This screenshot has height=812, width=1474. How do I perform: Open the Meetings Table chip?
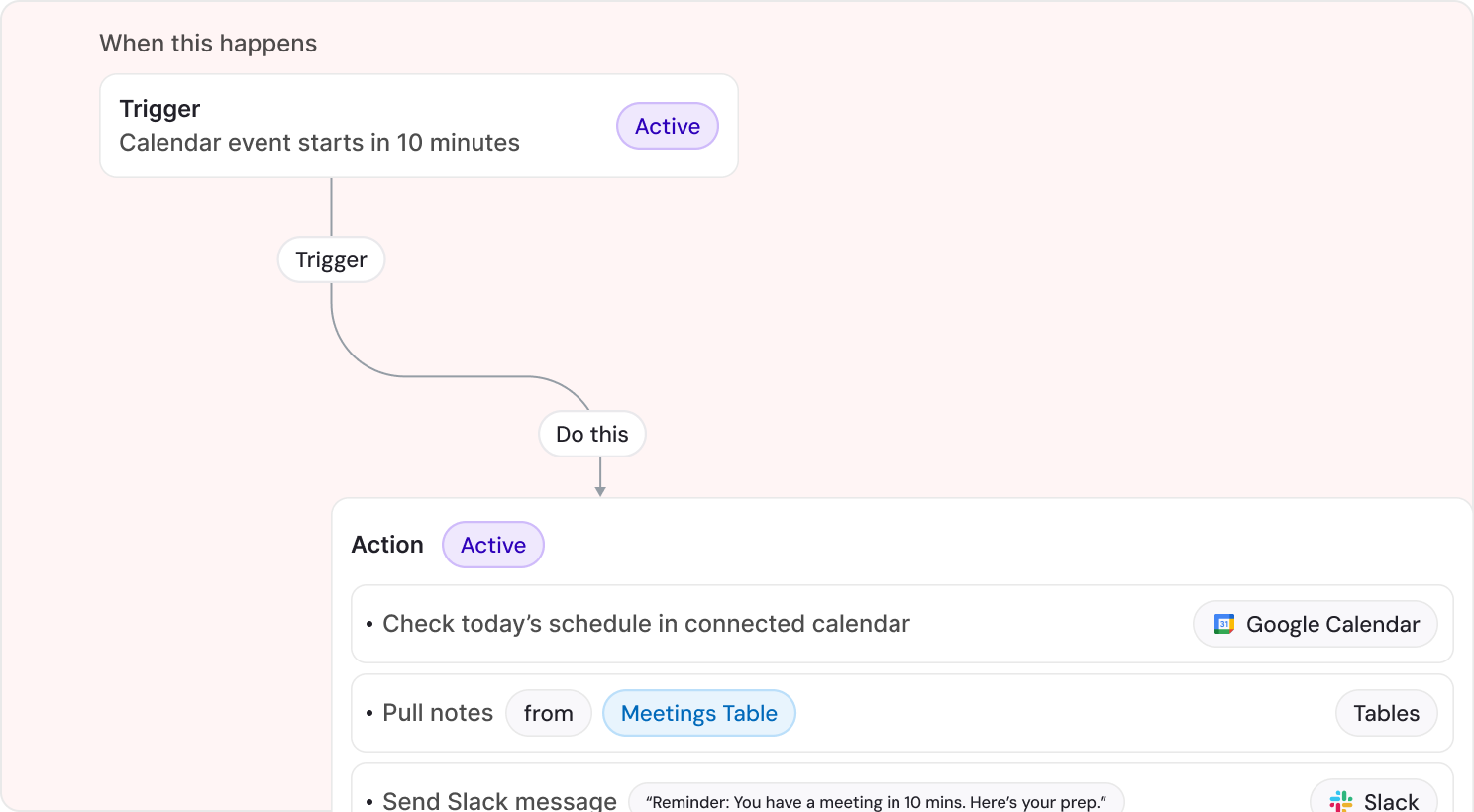(x=699, y=713)
